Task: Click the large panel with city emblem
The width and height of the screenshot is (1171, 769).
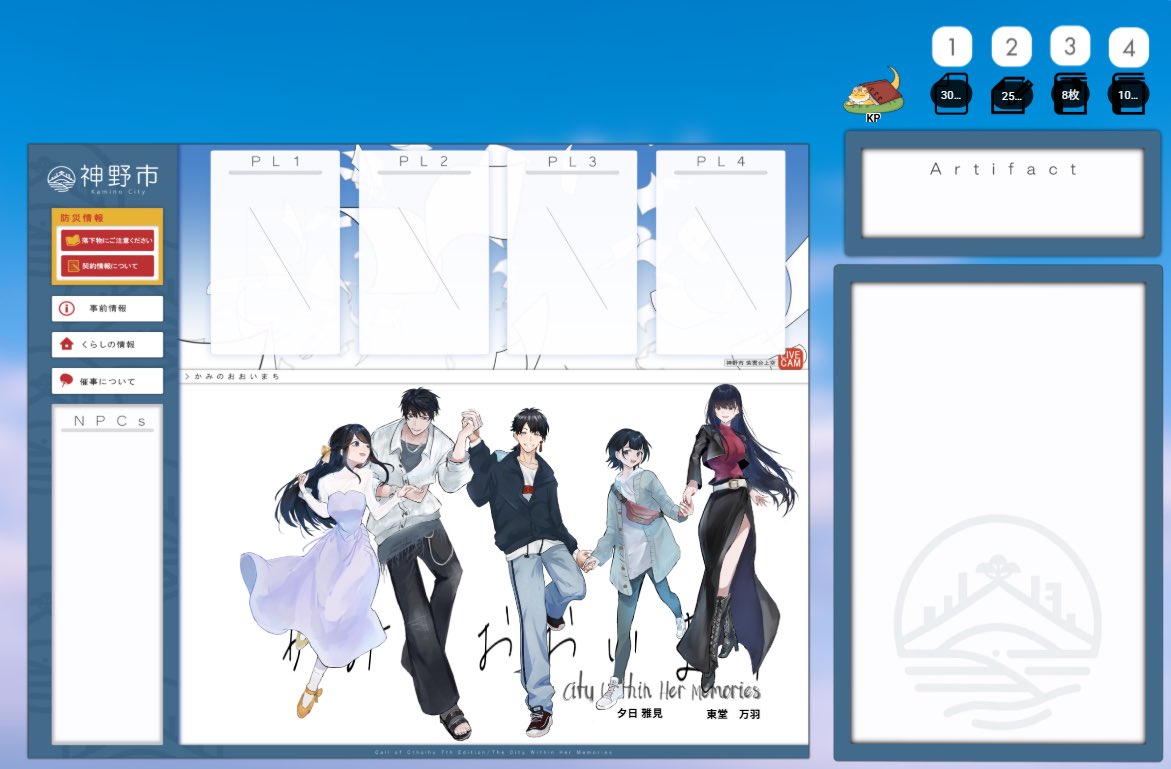Action: coord(998,513)
